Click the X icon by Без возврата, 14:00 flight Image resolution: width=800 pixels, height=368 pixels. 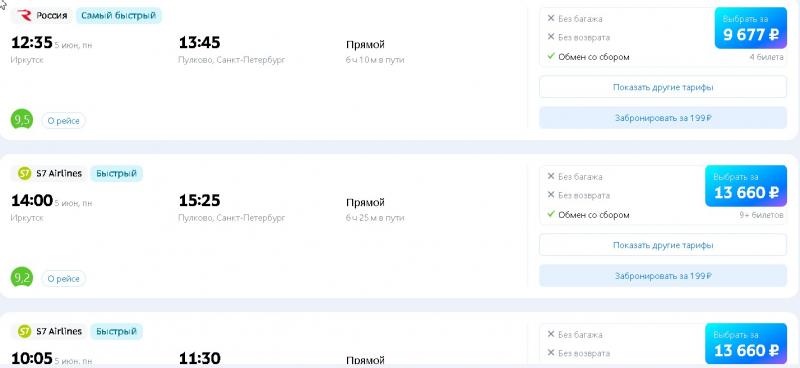[551, 195]
